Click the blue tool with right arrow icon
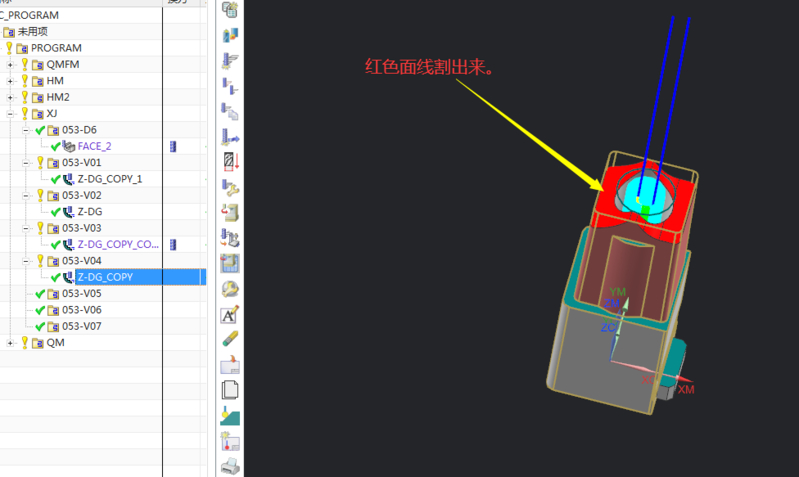 tap(229, 136)
